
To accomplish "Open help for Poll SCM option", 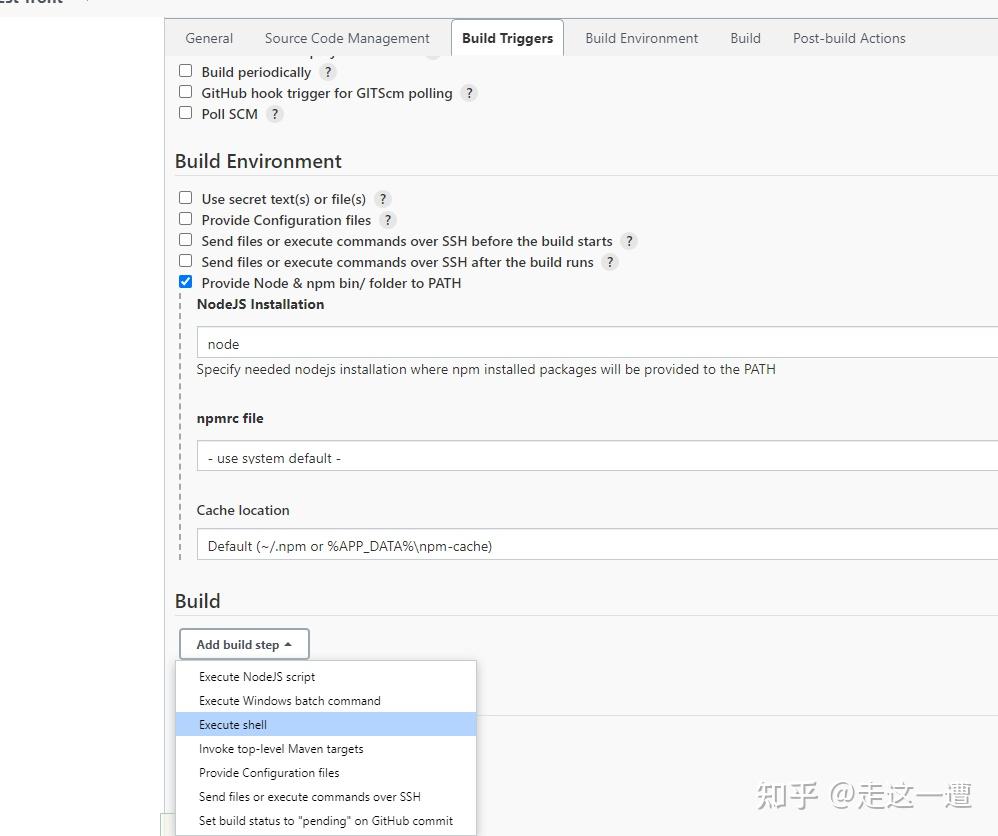I will tap(277, 114).
